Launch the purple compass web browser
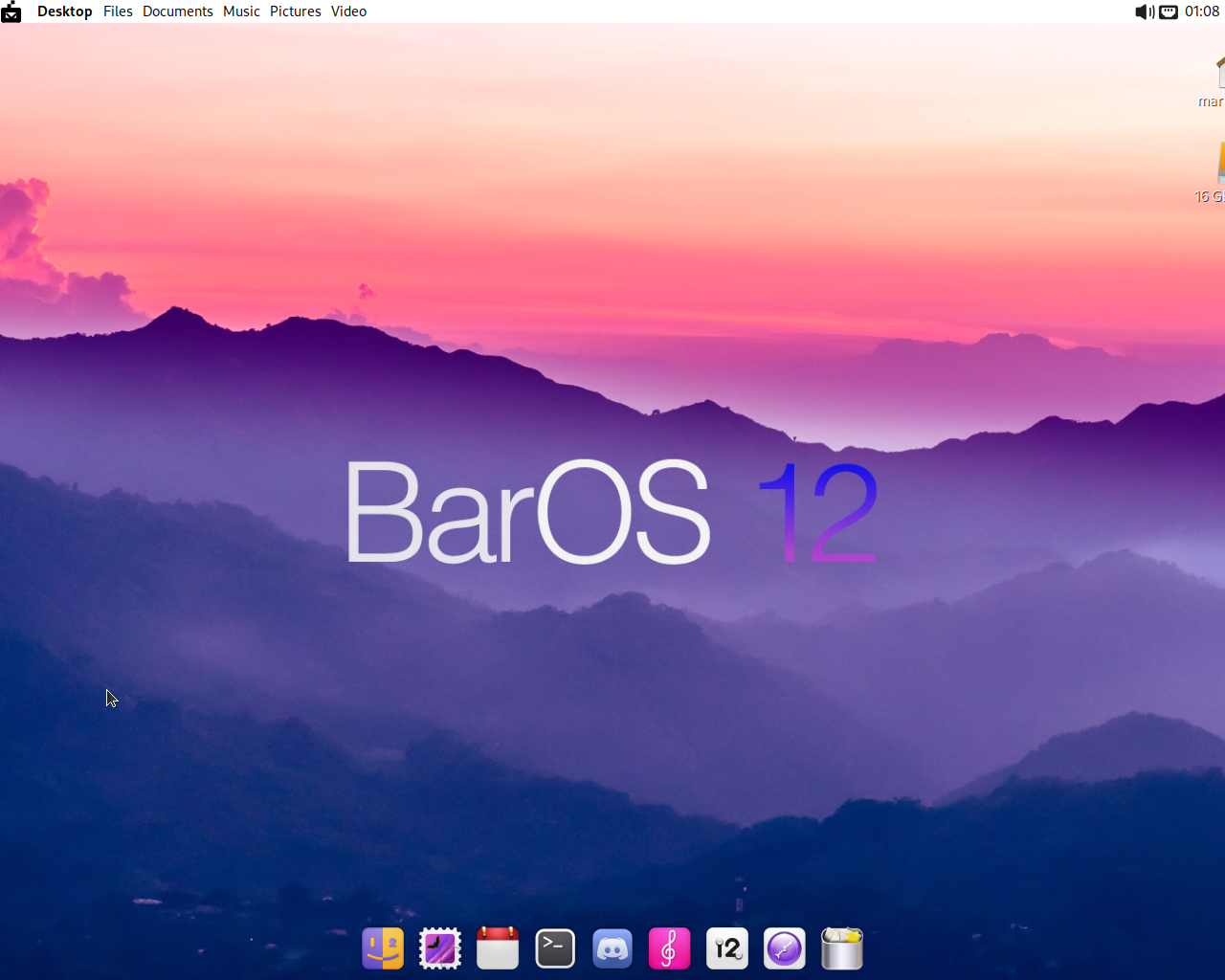This screenshot has width=1225, height=980. click(785, 948)
